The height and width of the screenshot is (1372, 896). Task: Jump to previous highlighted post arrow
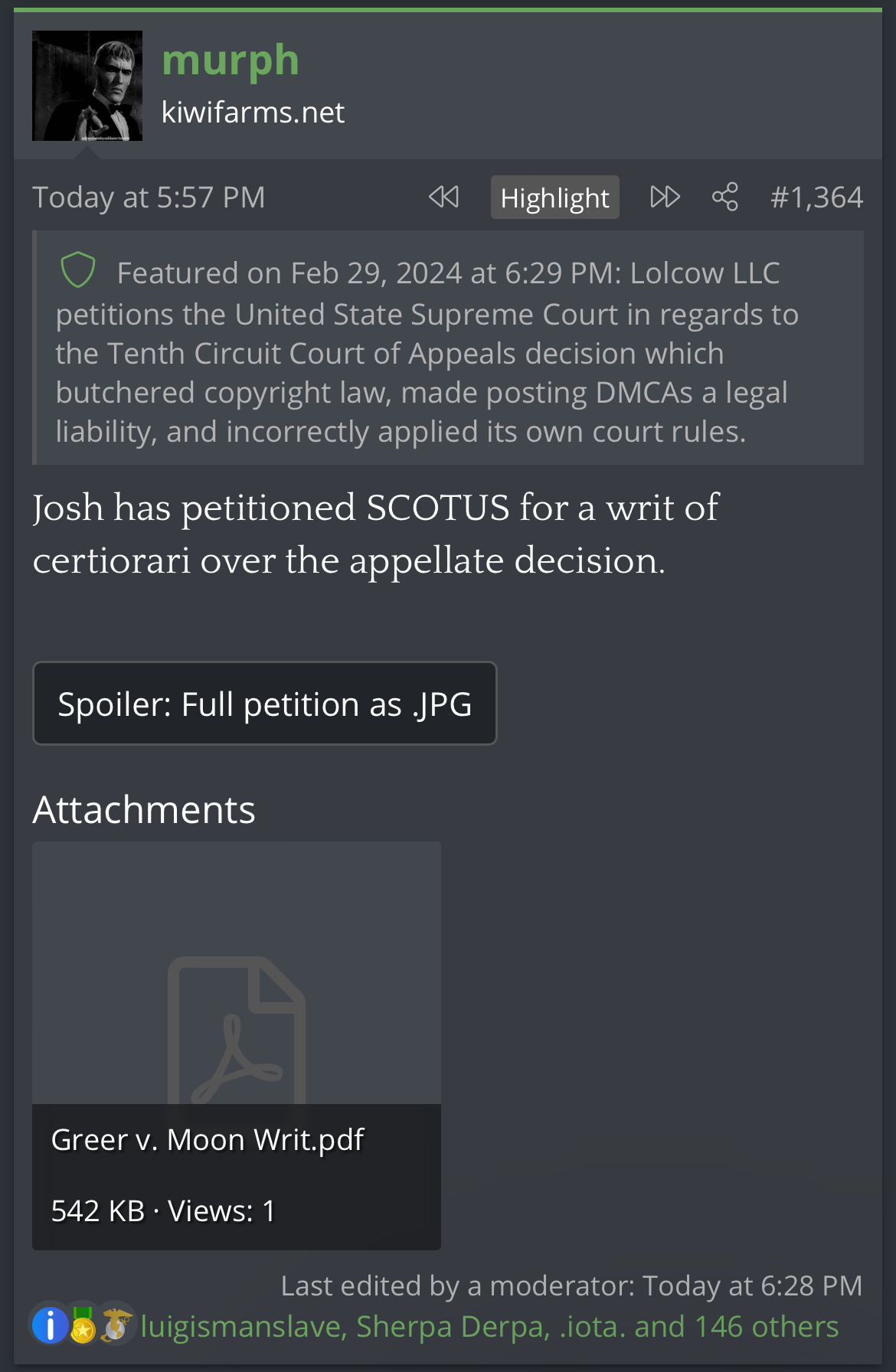tap(443, 198)
